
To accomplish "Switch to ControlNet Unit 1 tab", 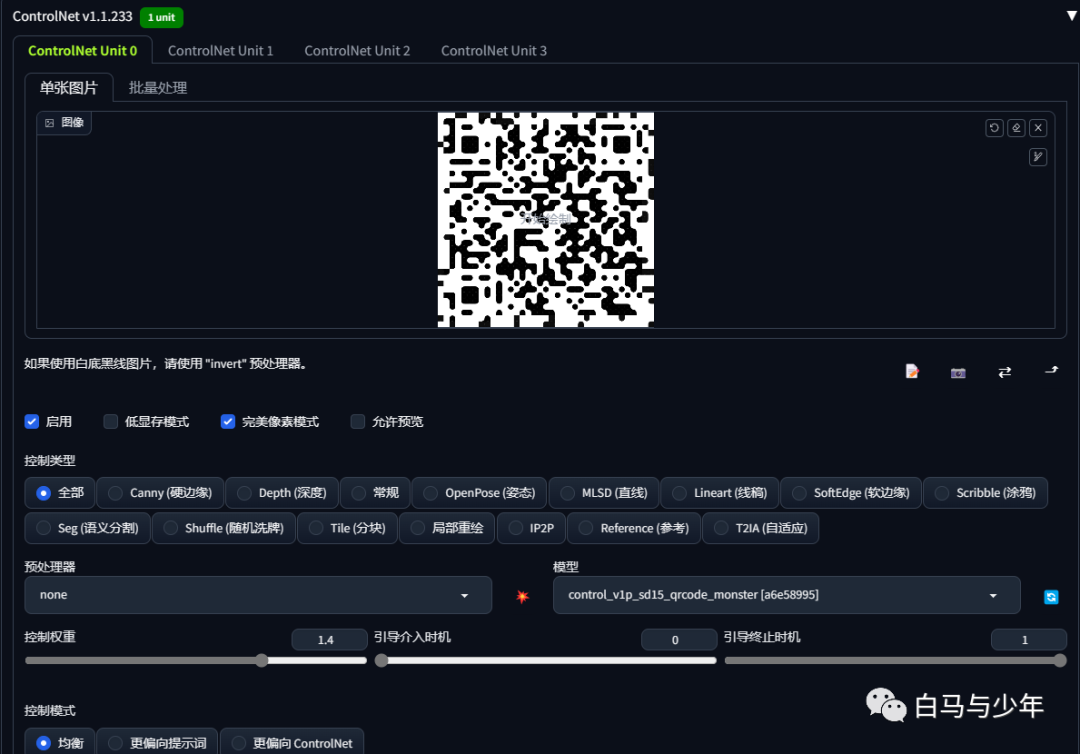I will click(x=220, y=51).
